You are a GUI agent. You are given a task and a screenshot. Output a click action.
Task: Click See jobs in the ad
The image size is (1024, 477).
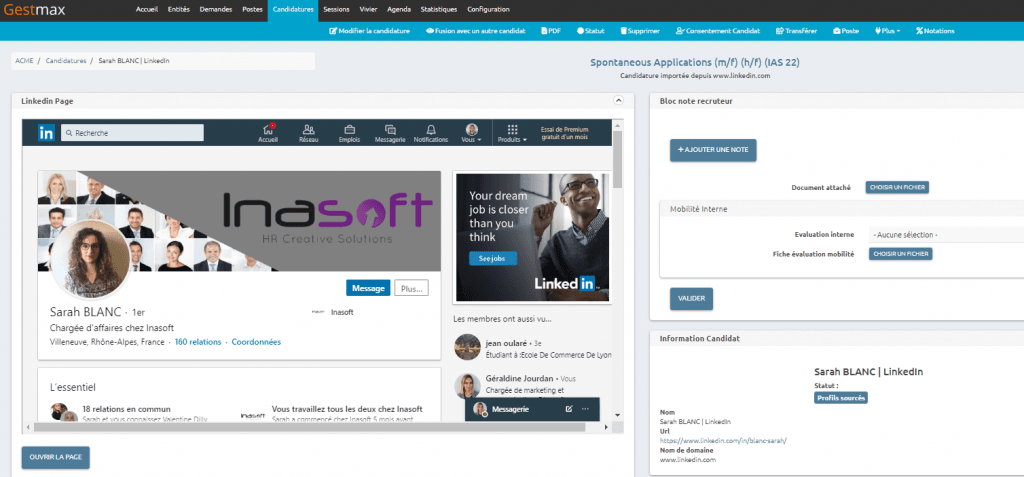pyautogui.click(x=492, y=259)
